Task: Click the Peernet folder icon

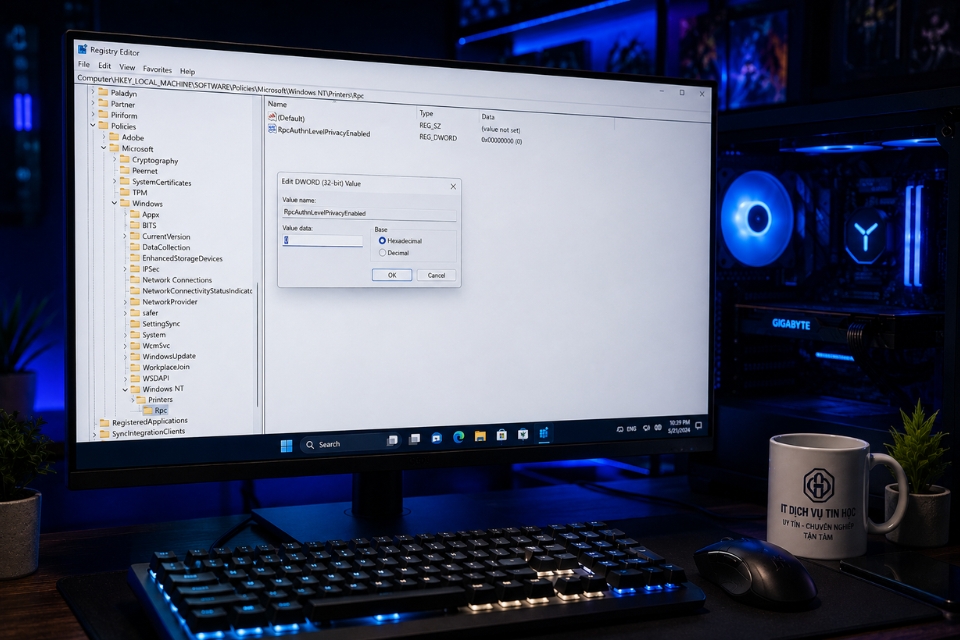Action: pos(125,170)
